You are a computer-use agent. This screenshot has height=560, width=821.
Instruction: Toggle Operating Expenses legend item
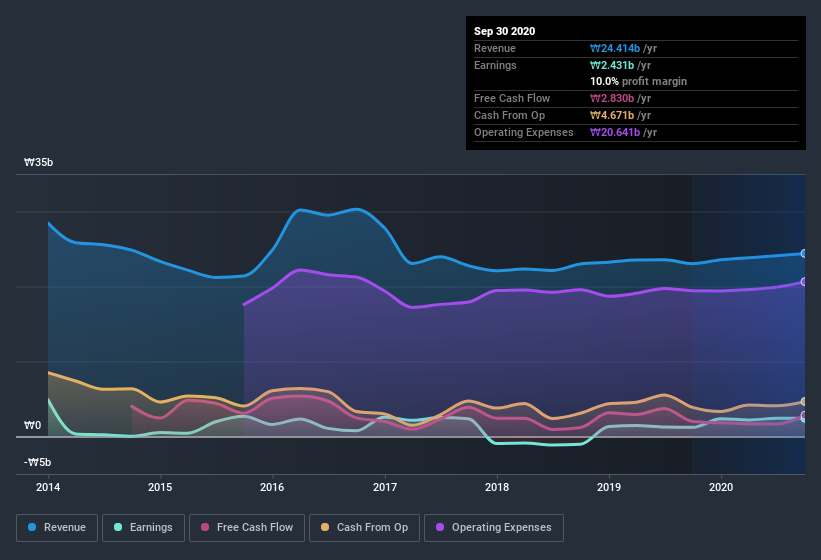point(494,527)
